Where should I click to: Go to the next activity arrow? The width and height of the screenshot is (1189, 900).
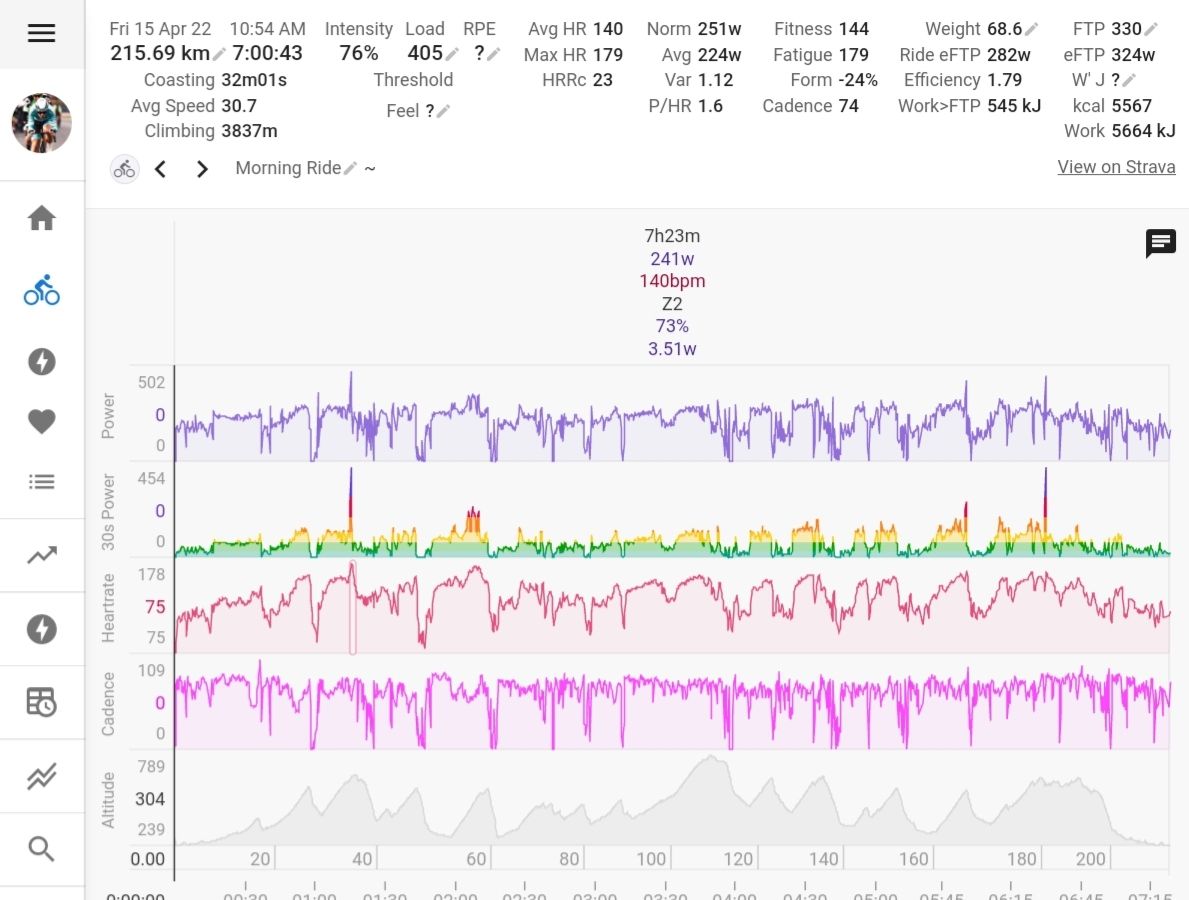202,169
